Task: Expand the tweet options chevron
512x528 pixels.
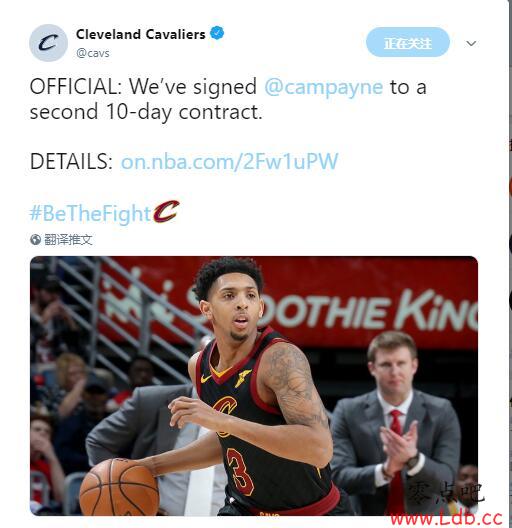Action: [471, 43]
